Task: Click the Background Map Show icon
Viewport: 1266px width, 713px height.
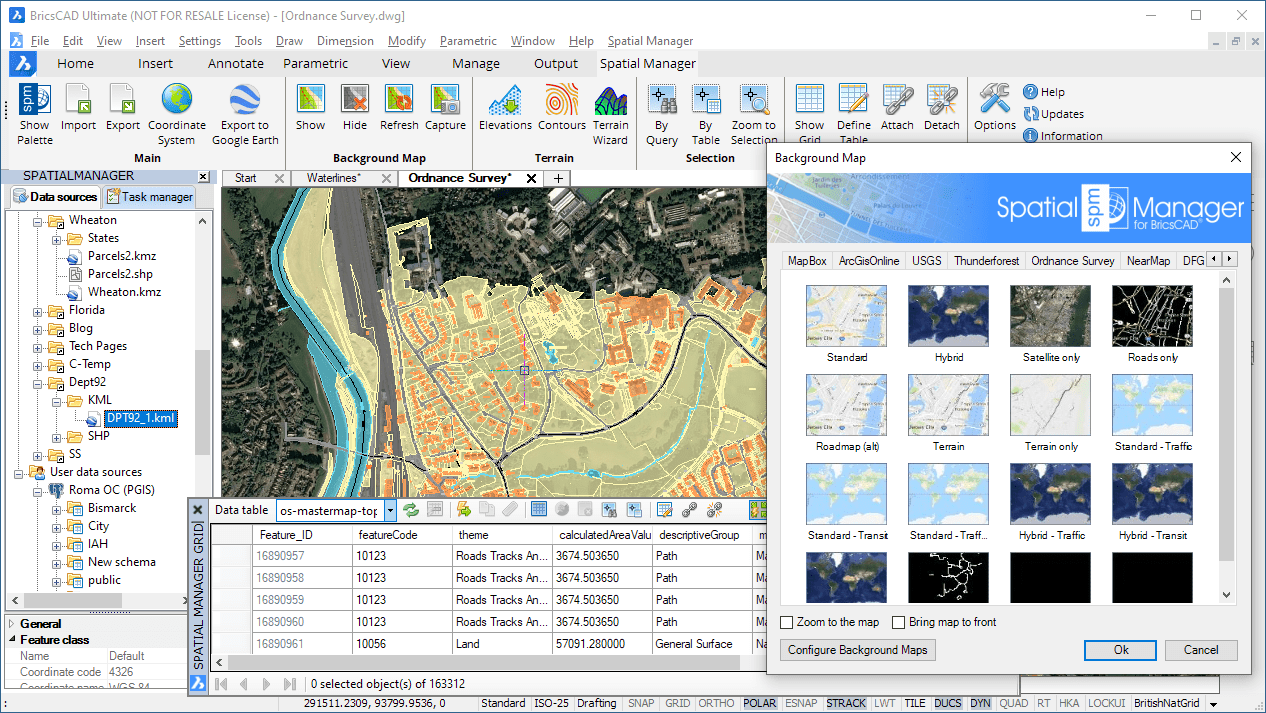Action: pos(310,100)
